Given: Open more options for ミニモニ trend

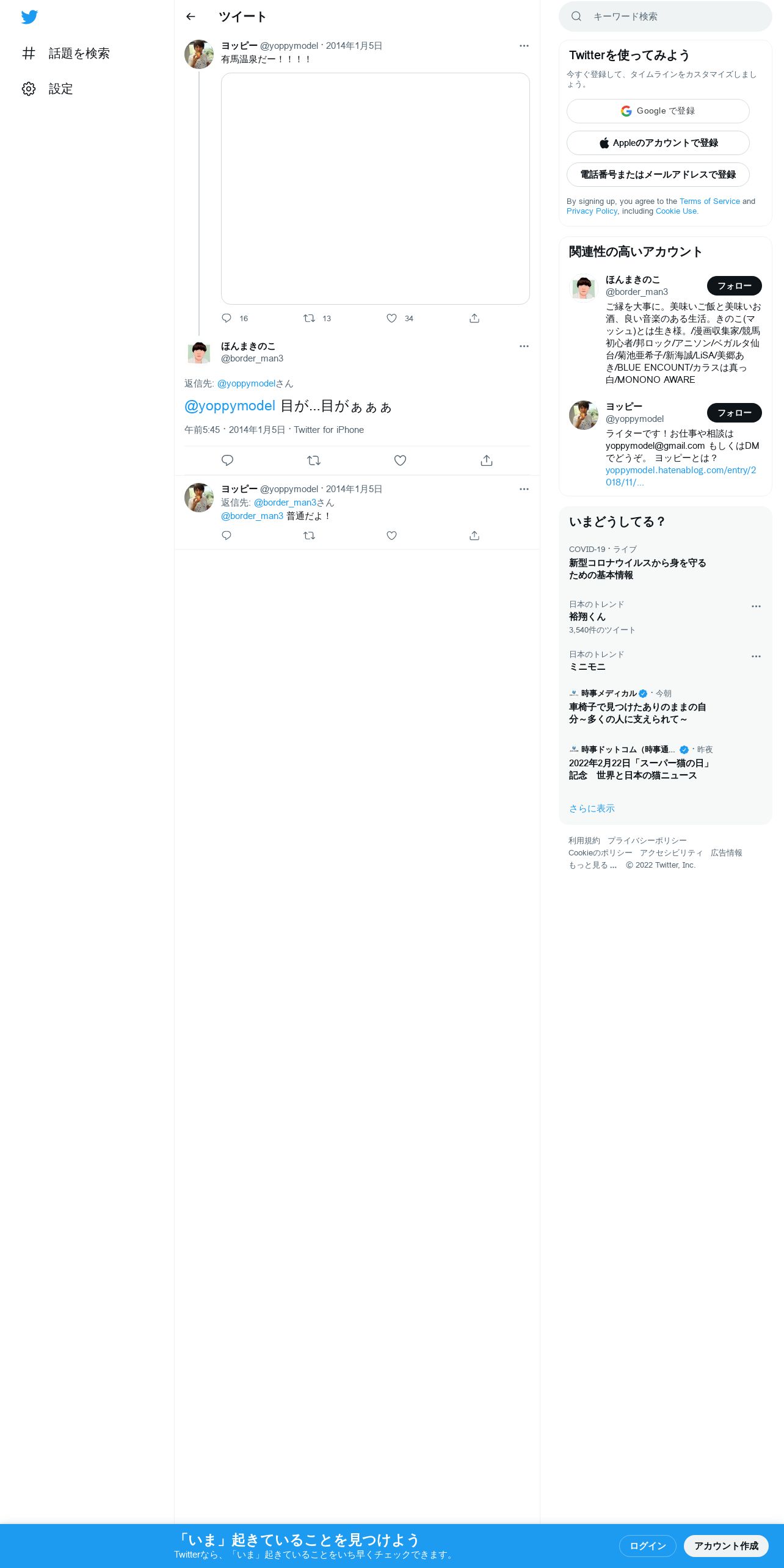Looking at the screenshot, I should tap(756, 656).
